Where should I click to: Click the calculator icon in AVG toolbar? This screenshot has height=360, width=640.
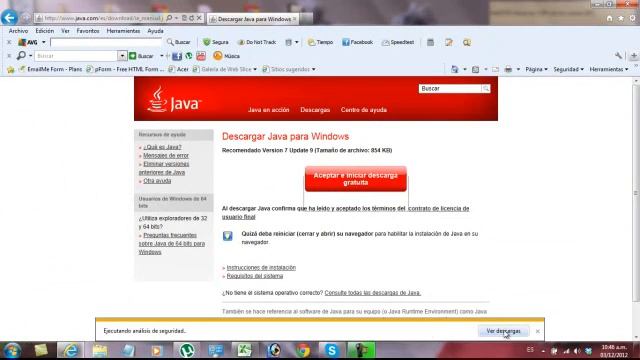point(430,42)
